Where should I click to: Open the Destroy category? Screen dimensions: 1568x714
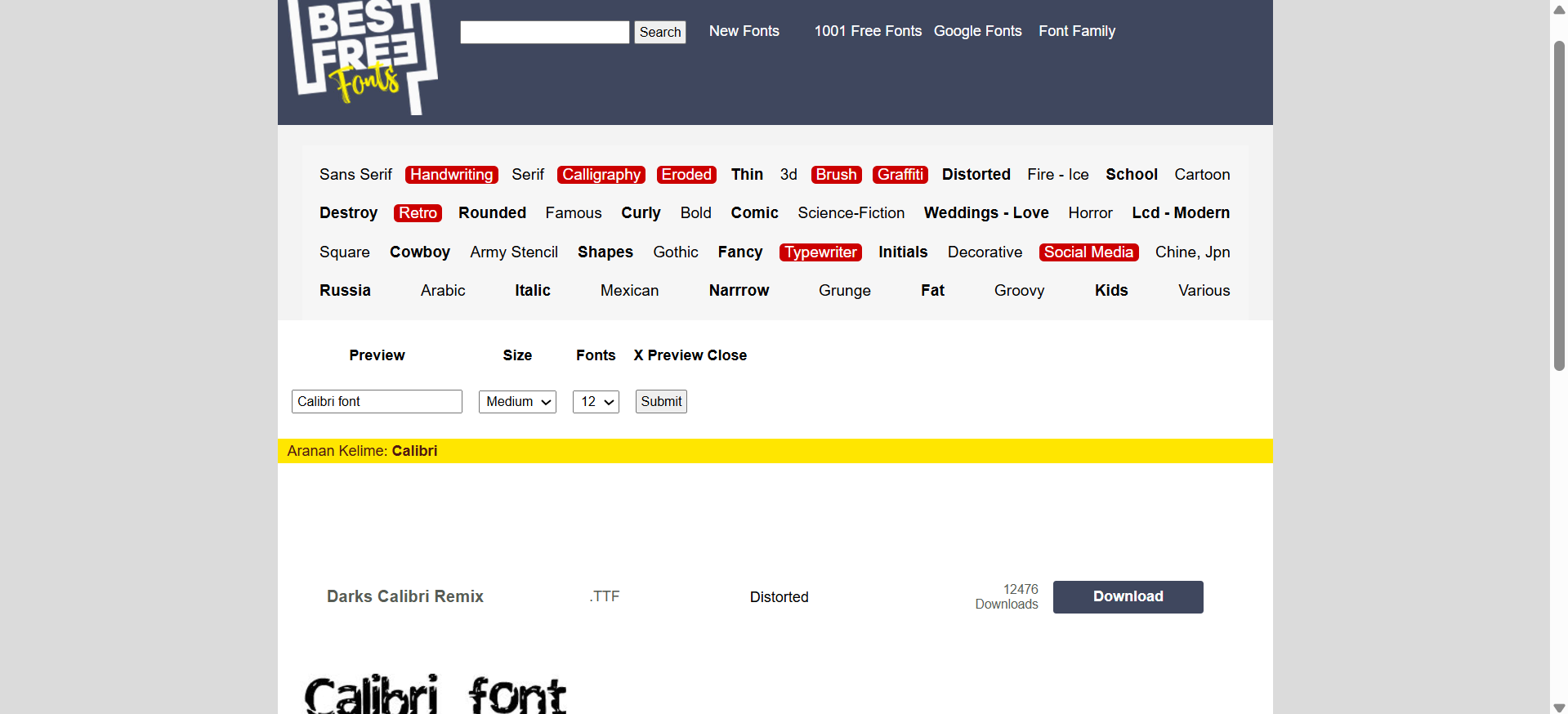(x=348, y=213)
